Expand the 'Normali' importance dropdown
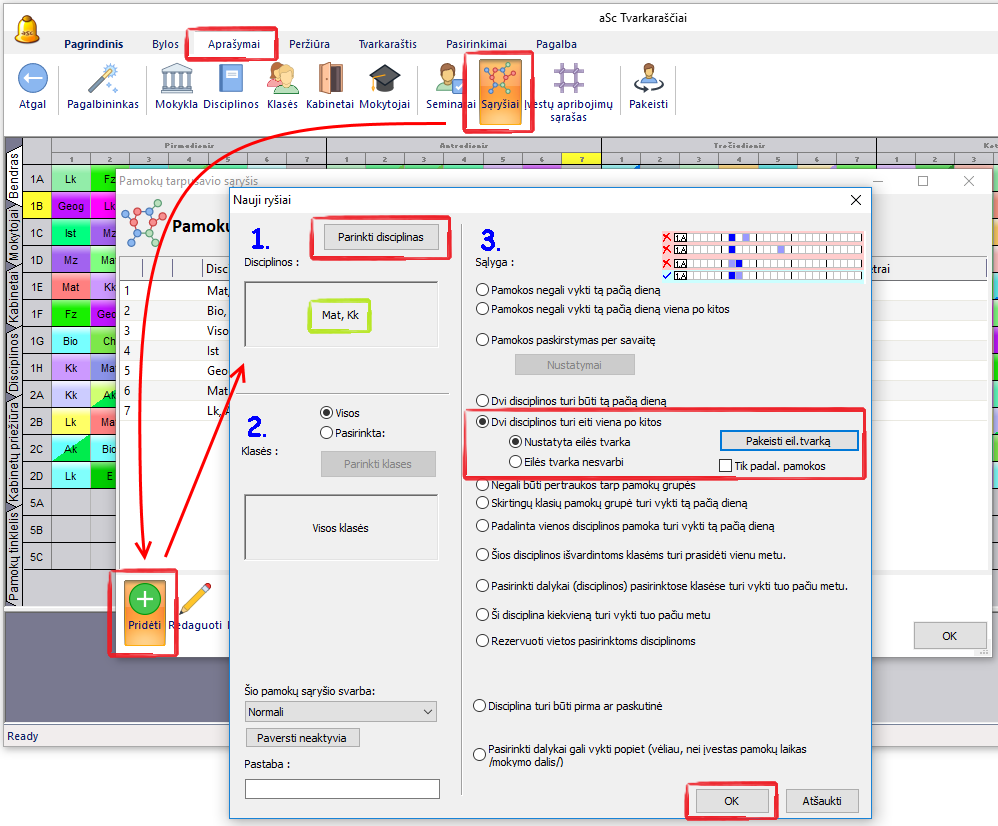This screenshot has height=826, width=998. click(341, 712)
